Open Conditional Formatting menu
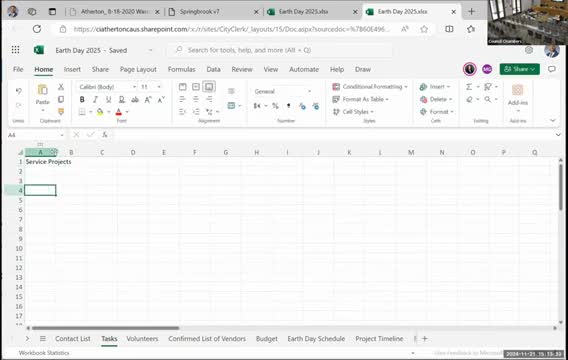 pos(370,87)
